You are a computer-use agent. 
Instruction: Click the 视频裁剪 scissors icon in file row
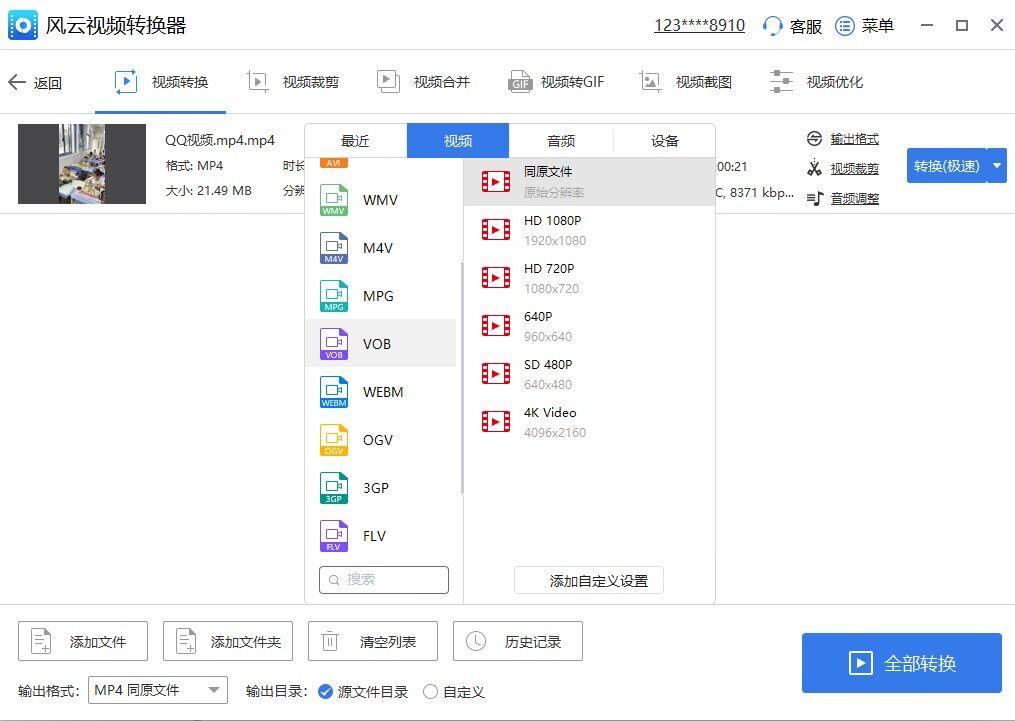[x=814, y=168]
